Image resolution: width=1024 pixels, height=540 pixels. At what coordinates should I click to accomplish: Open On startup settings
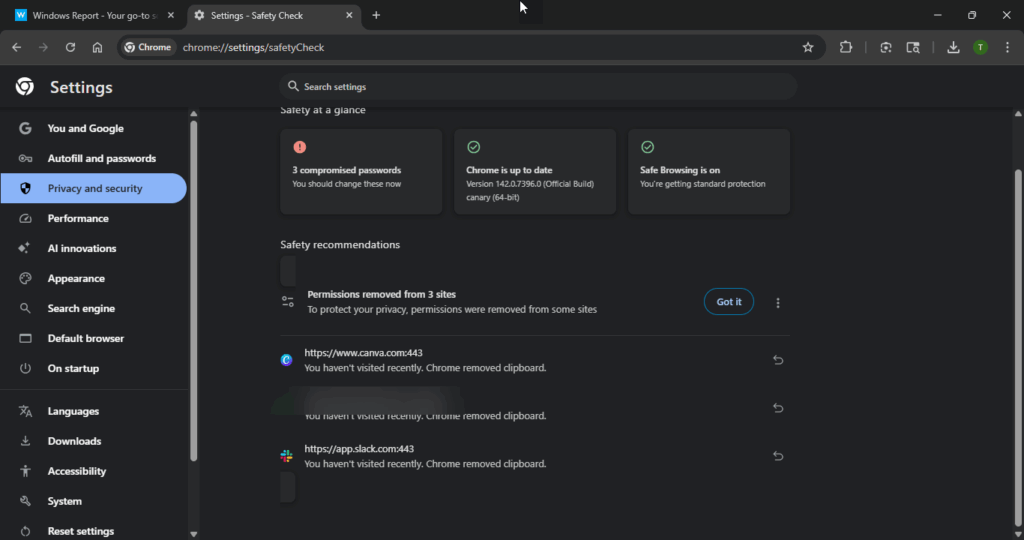pos(93,368)
